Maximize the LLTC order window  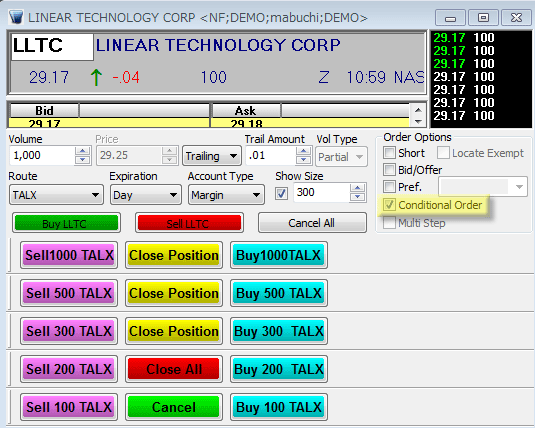[483, 18]
